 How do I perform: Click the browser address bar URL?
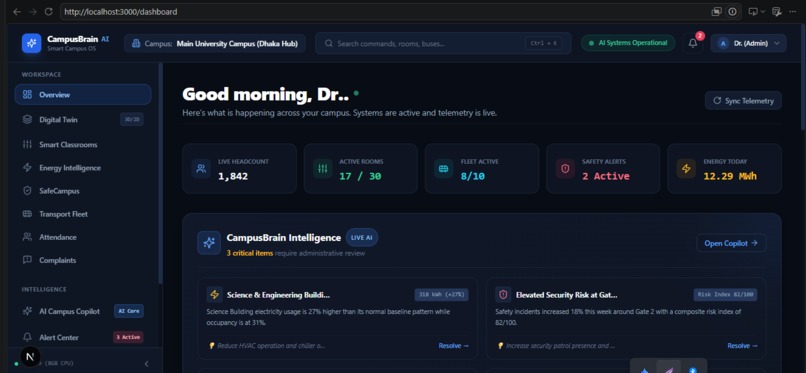pos(121,11)
